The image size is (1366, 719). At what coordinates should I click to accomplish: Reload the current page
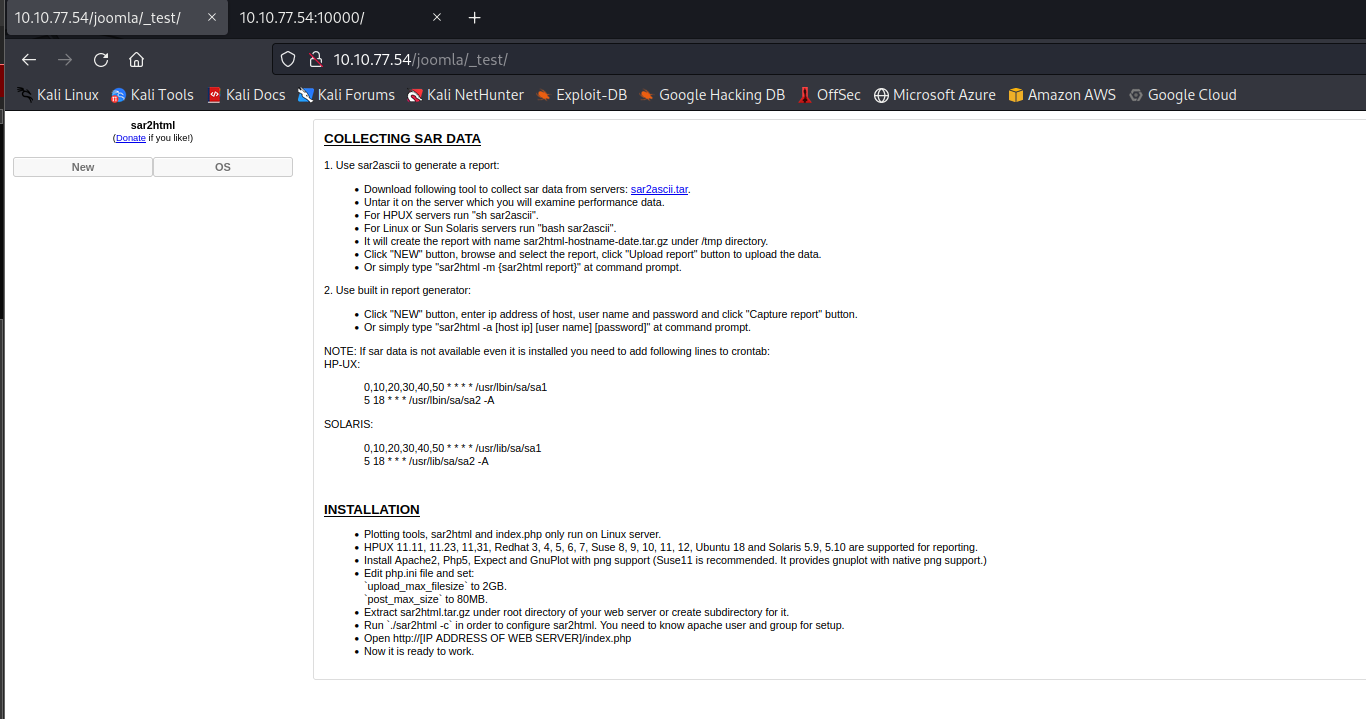(x=101, y=59)
